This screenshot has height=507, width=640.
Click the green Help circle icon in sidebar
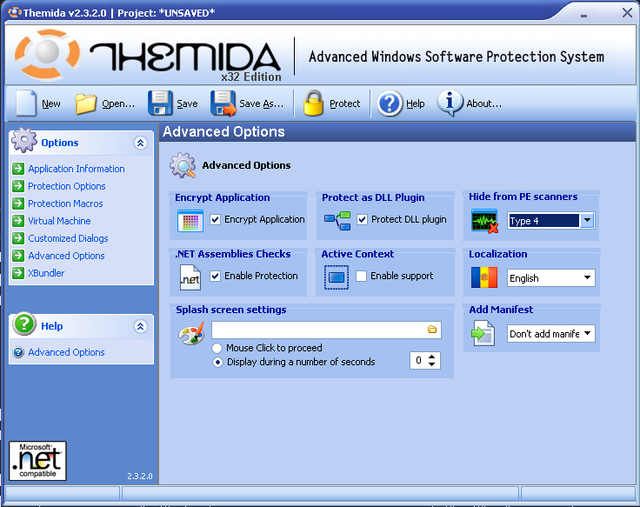click(x=24, y=324)
